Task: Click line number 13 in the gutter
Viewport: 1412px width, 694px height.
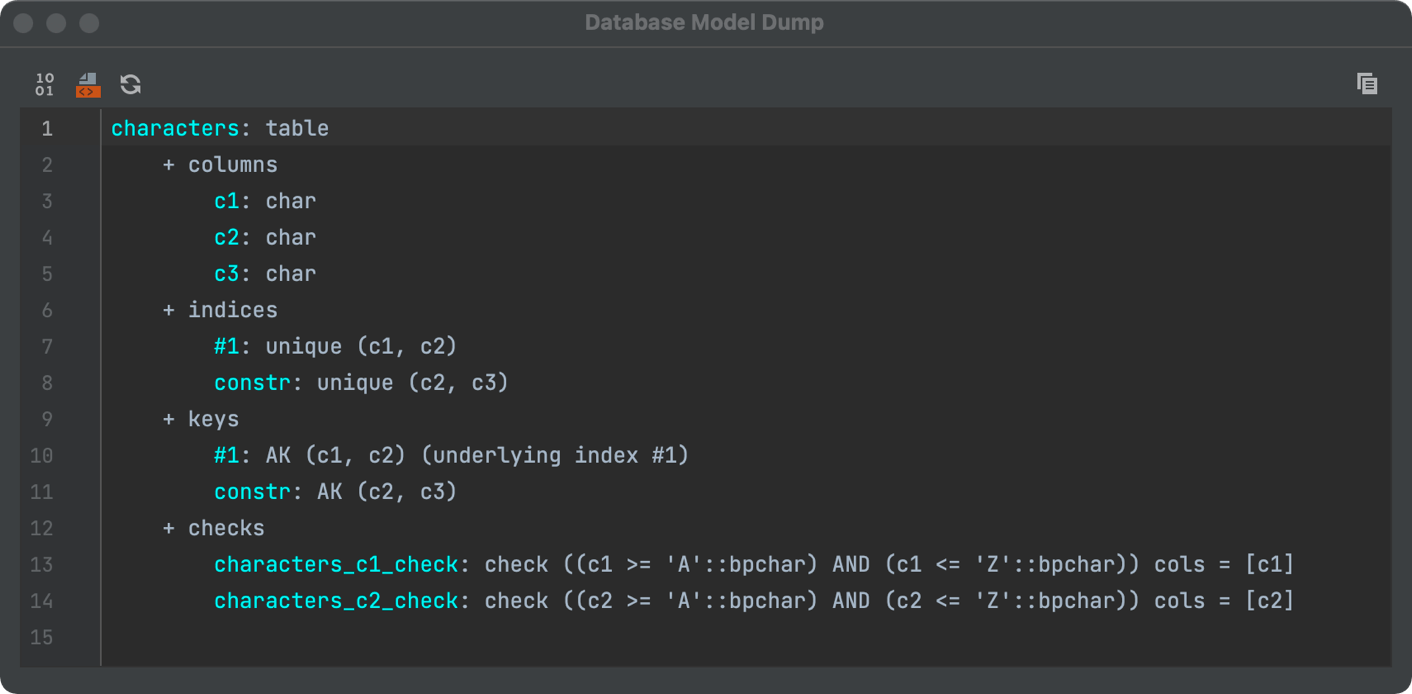Action: tap(42, 564)
